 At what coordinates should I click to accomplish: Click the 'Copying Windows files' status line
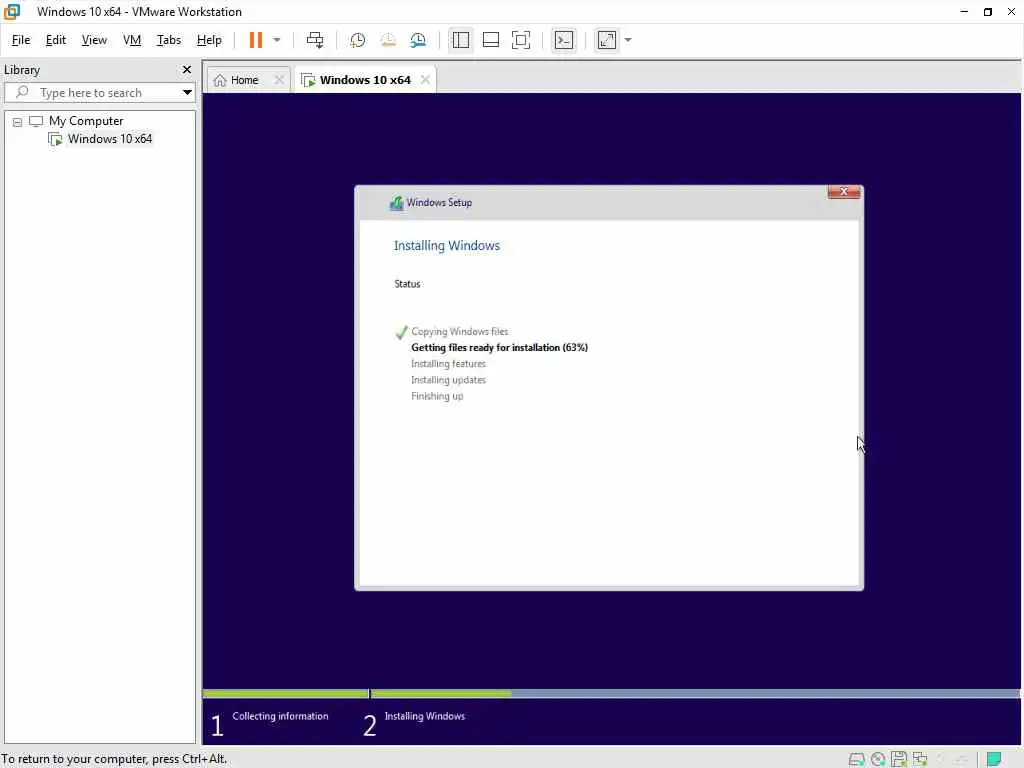tap(459, 332)
